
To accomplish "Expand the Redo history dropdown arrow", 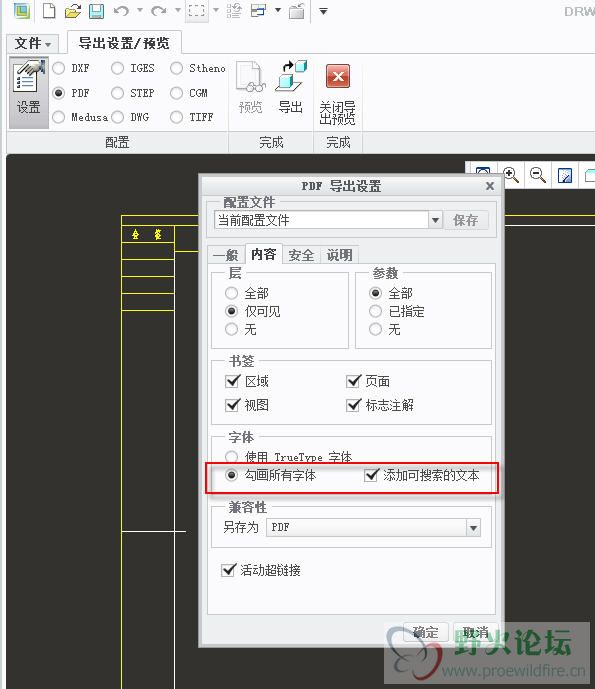I will (x=178, y=10).
